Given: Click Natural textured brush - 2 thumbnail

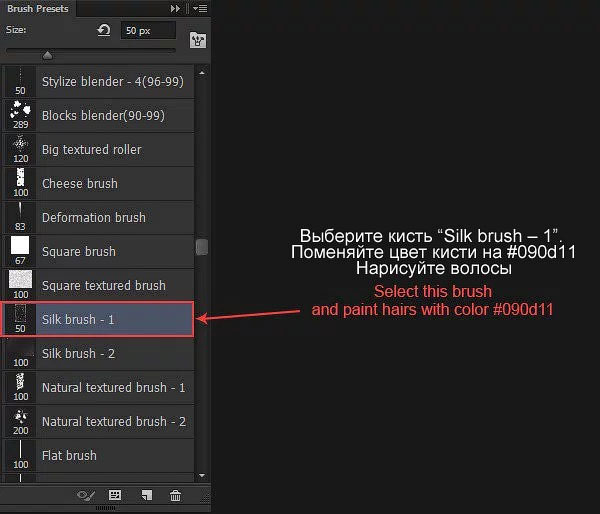Looking at the screenshot, I should coord(20,422).
